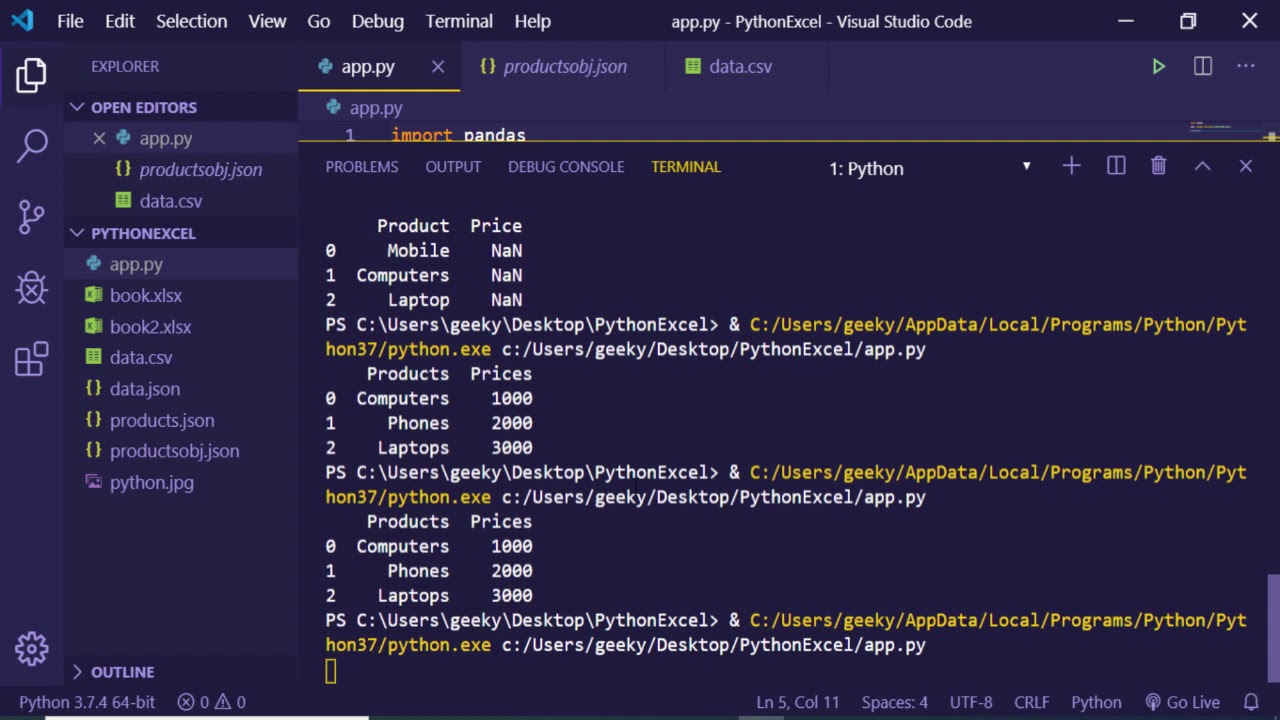Open the terminal selector dropdown '1: Python'
The image size is (1280, 720).
pos(930,168)
